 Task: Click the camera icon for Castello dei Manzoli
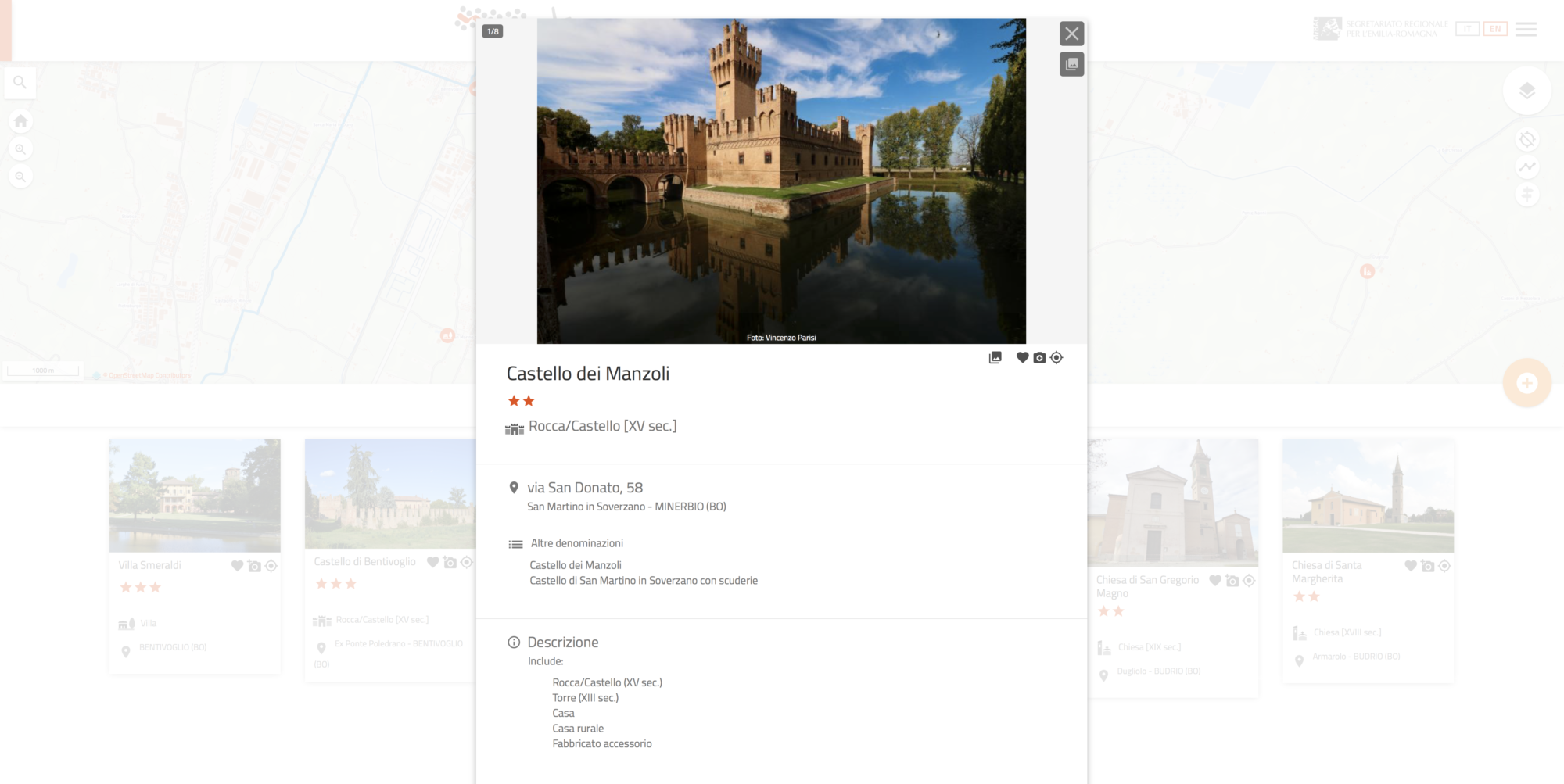(x=1039, y=357)
